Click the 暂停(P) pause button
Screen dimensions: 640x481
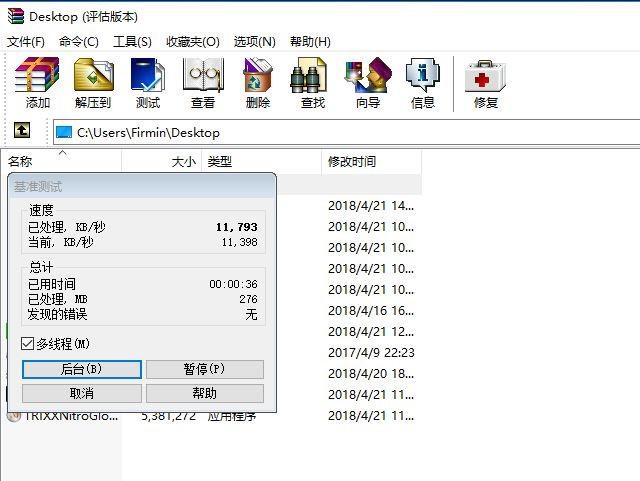coord(204,369)
